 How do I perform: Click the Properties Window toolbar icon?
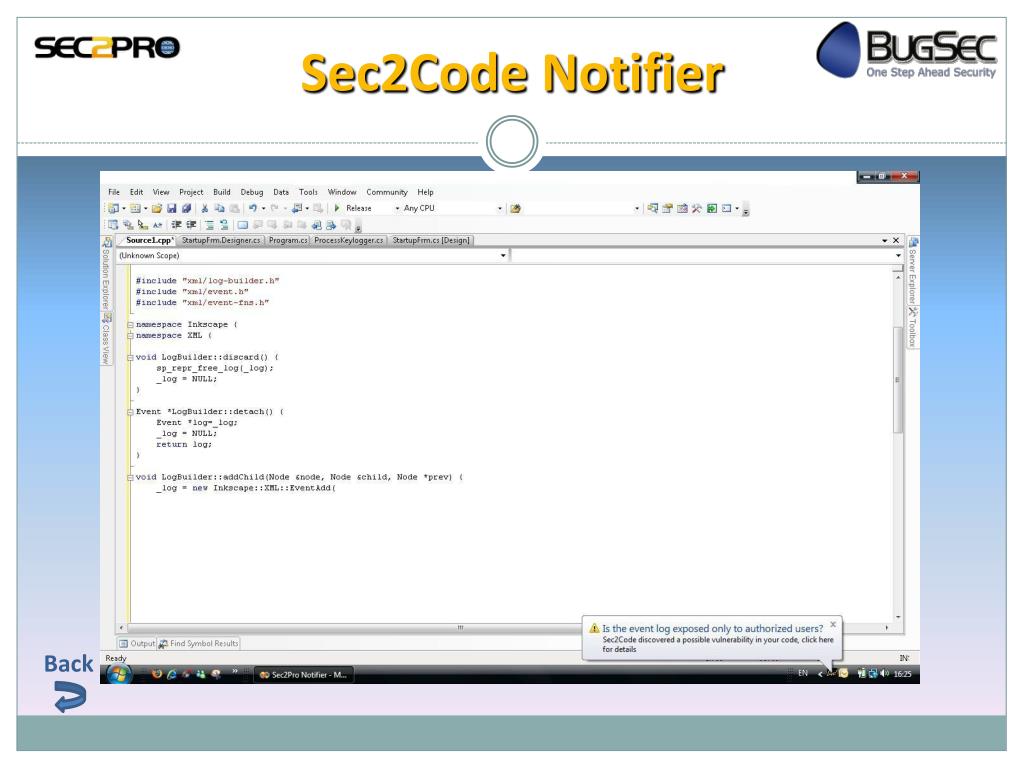667,208
